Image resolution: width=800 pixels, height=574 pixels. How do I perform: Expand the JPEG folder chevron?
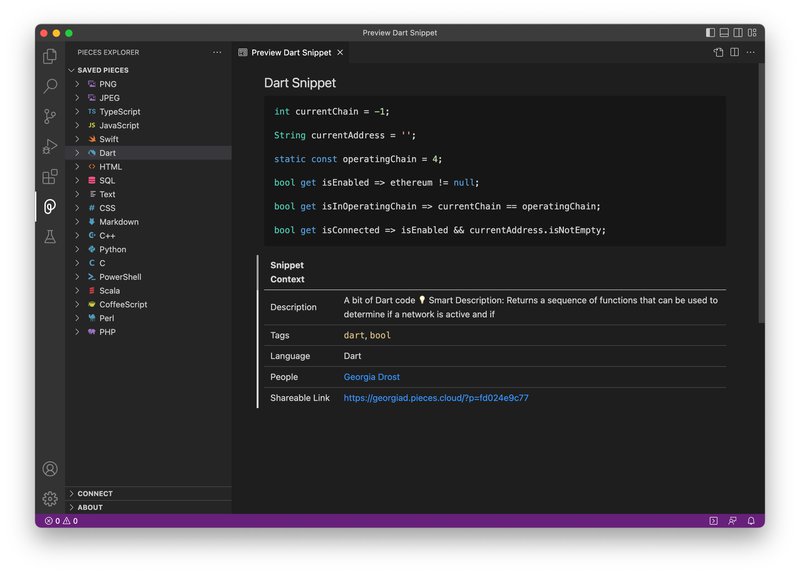[77, 97]
